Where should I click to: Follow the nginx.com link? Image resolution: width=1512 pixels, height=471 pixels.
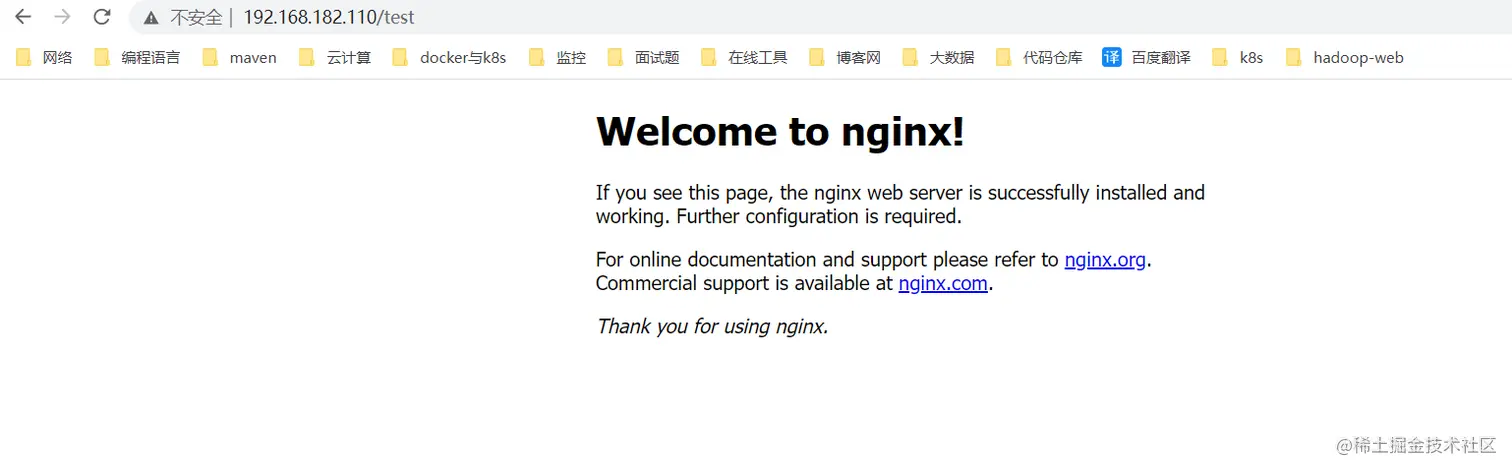943,284
